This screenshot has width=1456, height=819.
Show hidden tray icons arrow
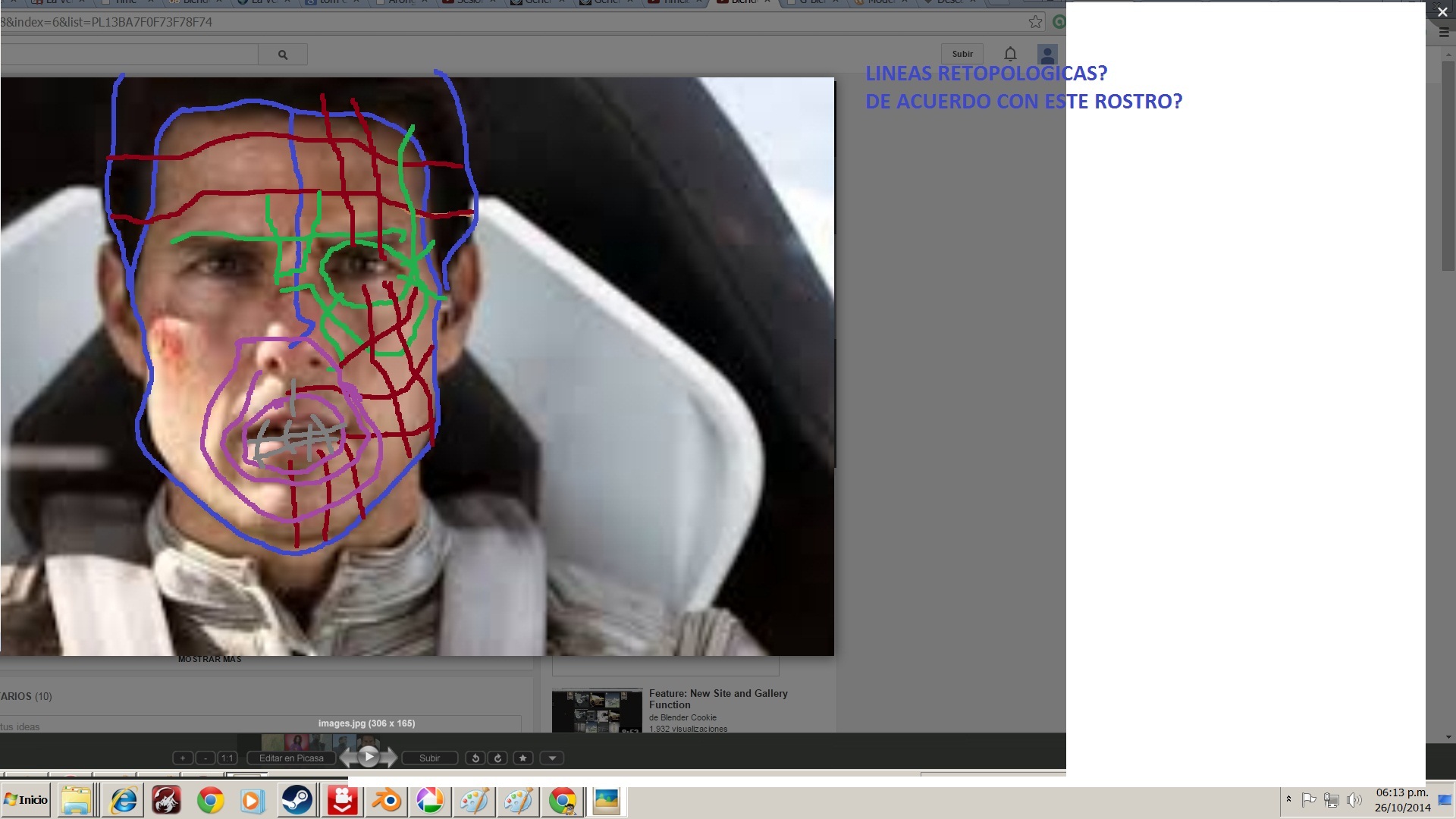[1288, 799]
